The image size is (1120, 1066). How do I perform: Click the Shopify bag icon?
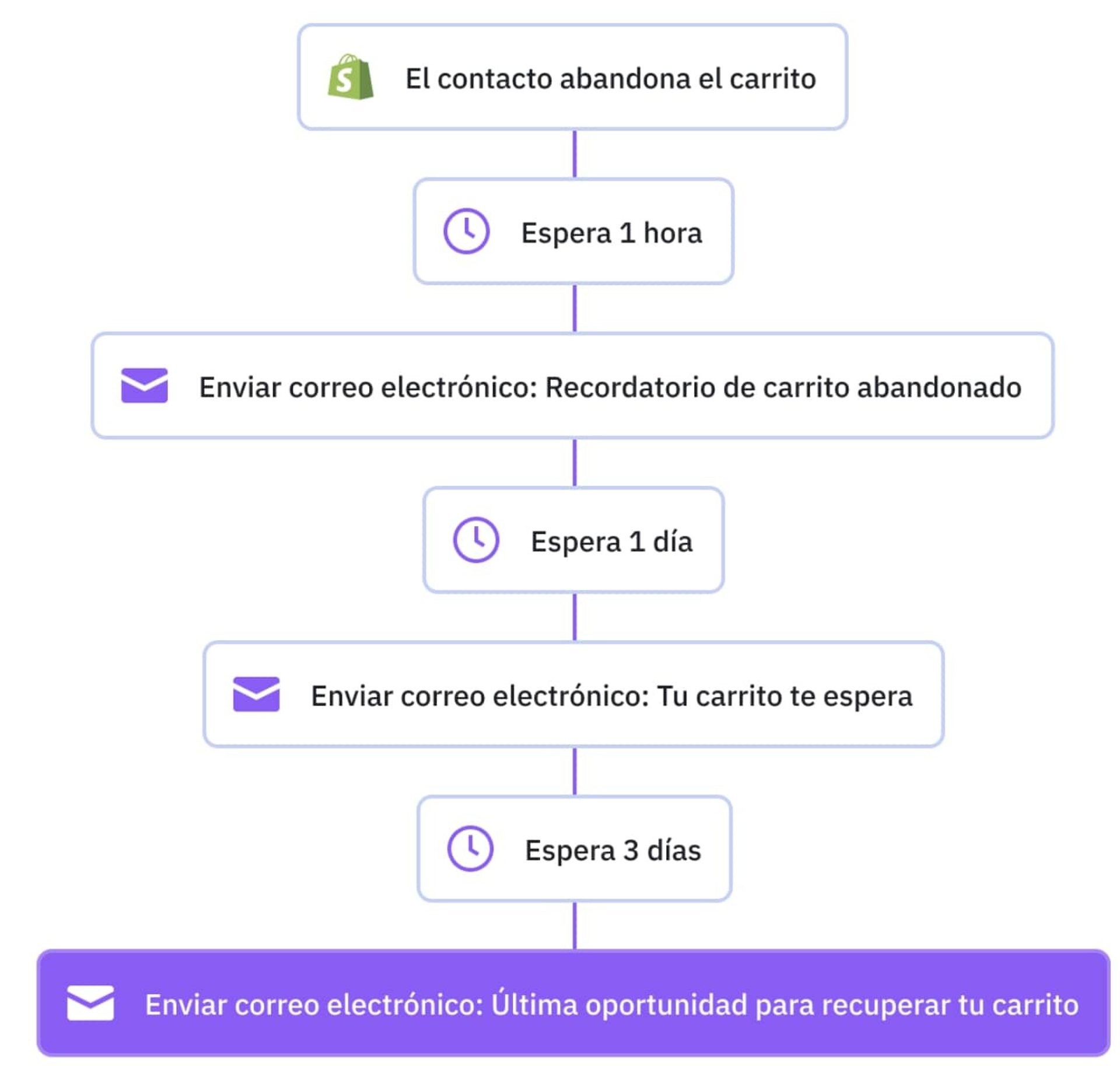pyautogui.click(x=351, y=77)
